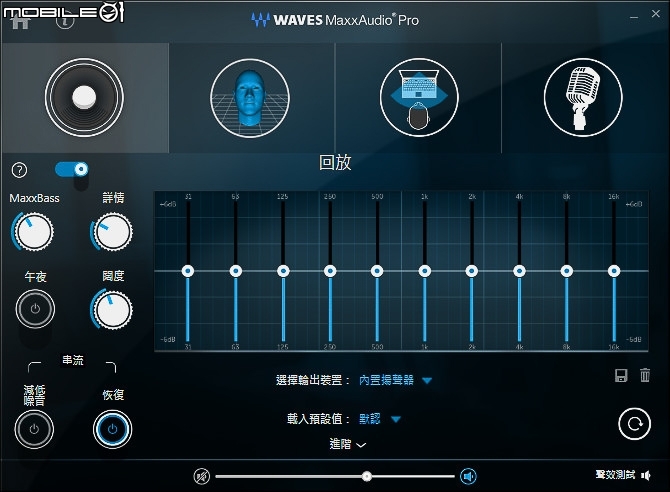Screen dimensions: 670x492
Task: Click the info icon in the title bar
Action: click(65, 20)
